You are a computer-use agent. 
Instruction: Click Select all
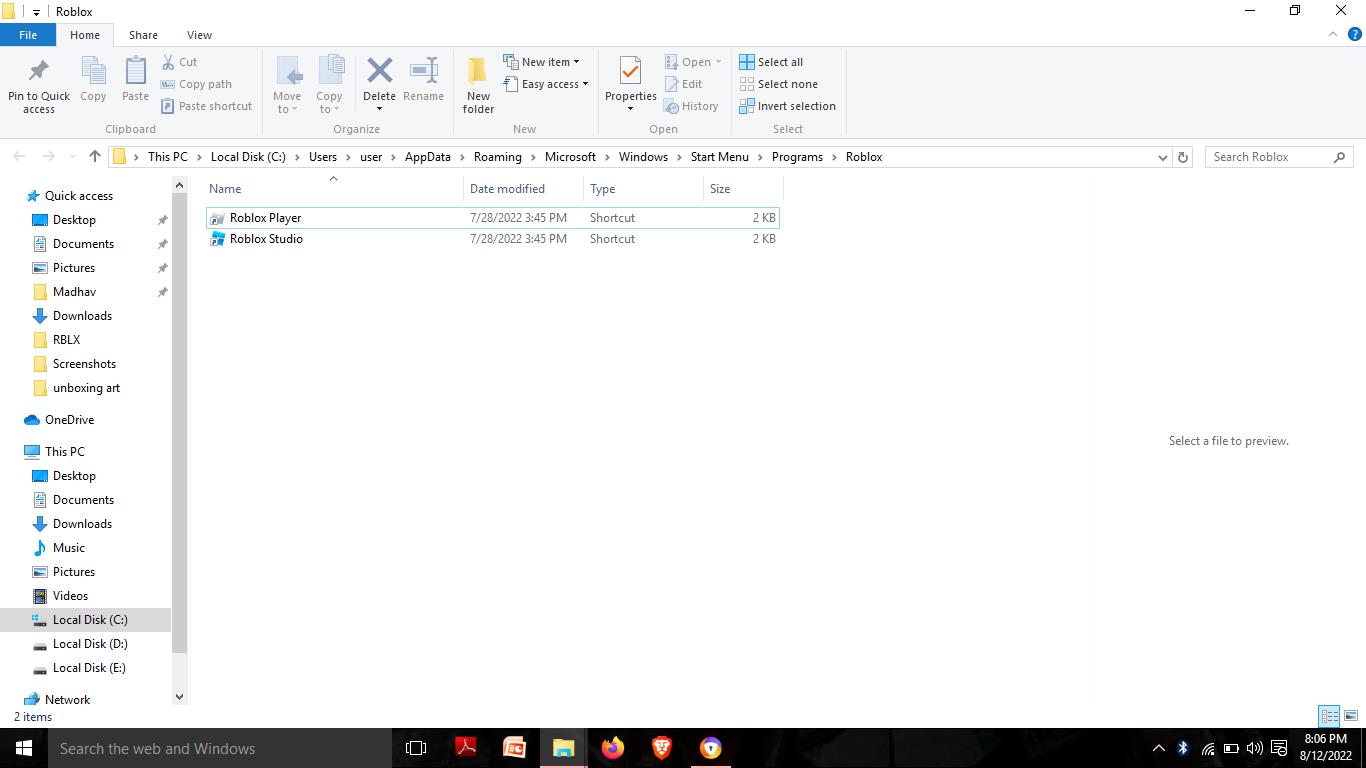coord(771,62)
